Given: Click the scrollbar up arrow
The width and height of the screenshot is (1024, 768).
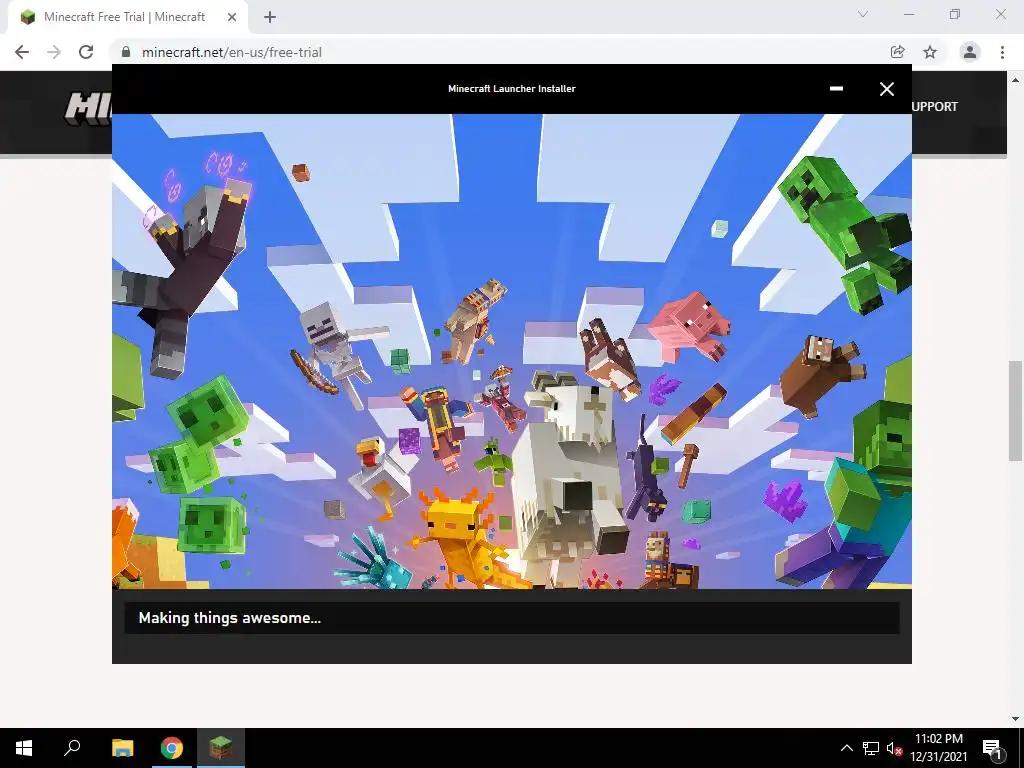Looking at the screenshot, I should 1015,80.
